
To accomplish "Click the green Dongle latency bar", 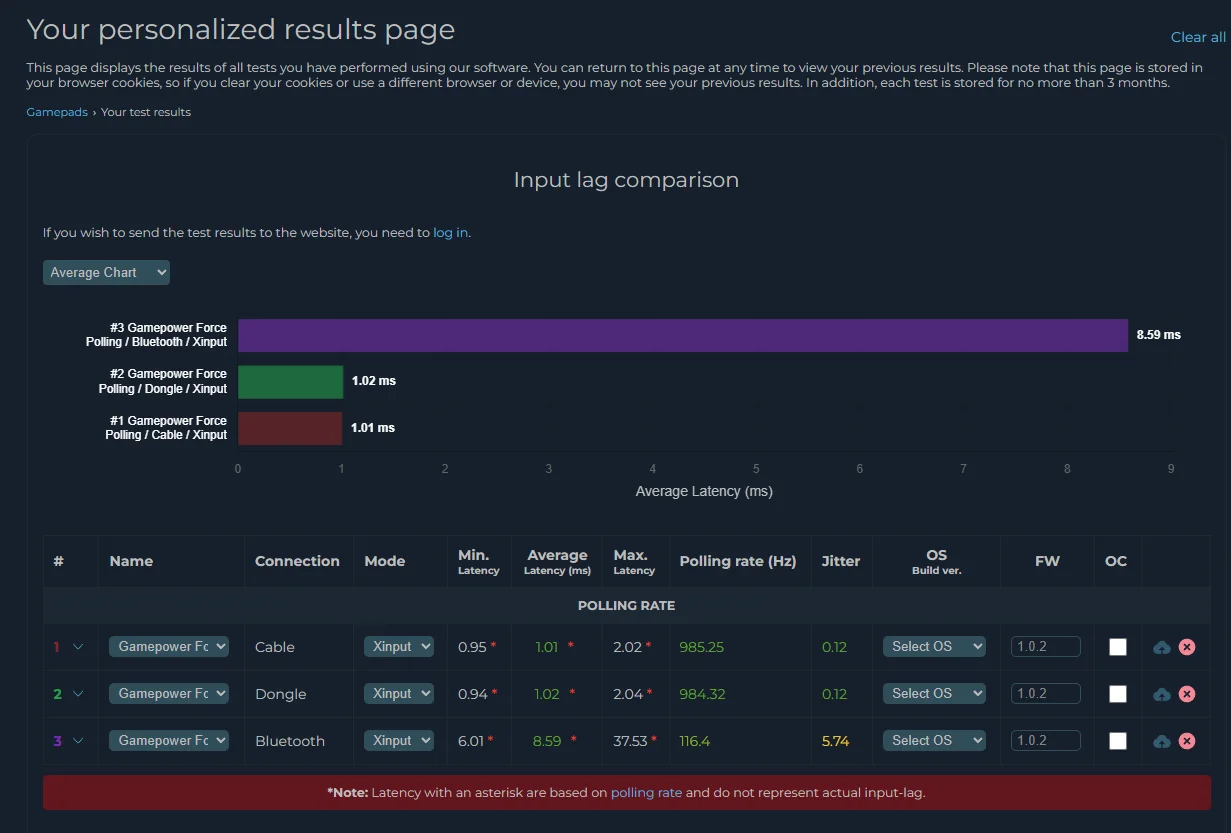I will [290, 382].
